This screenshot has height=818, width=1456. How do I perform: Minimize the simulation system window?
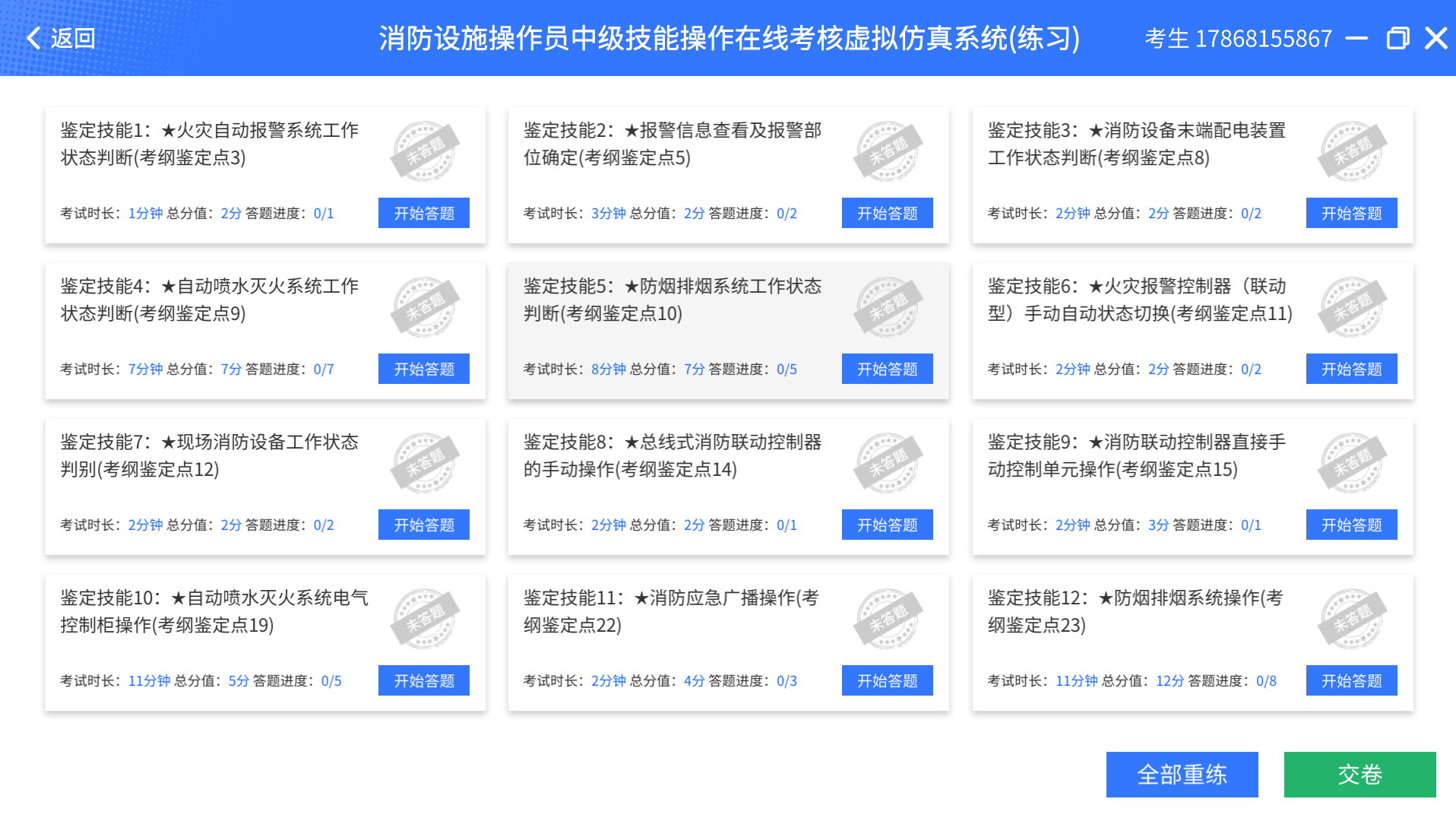[1356, 38]
